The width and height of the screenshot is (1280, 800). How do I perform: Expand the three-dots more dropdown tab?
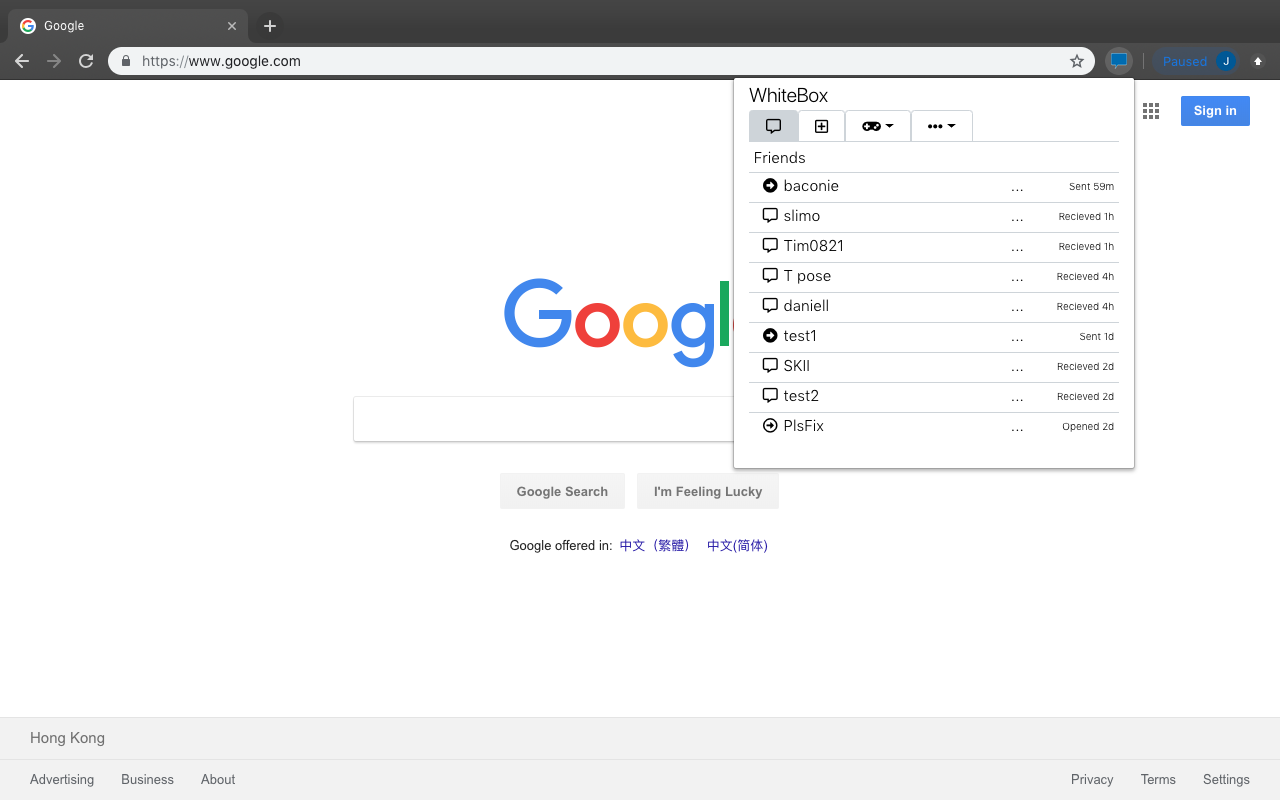(x=941, y=126)
